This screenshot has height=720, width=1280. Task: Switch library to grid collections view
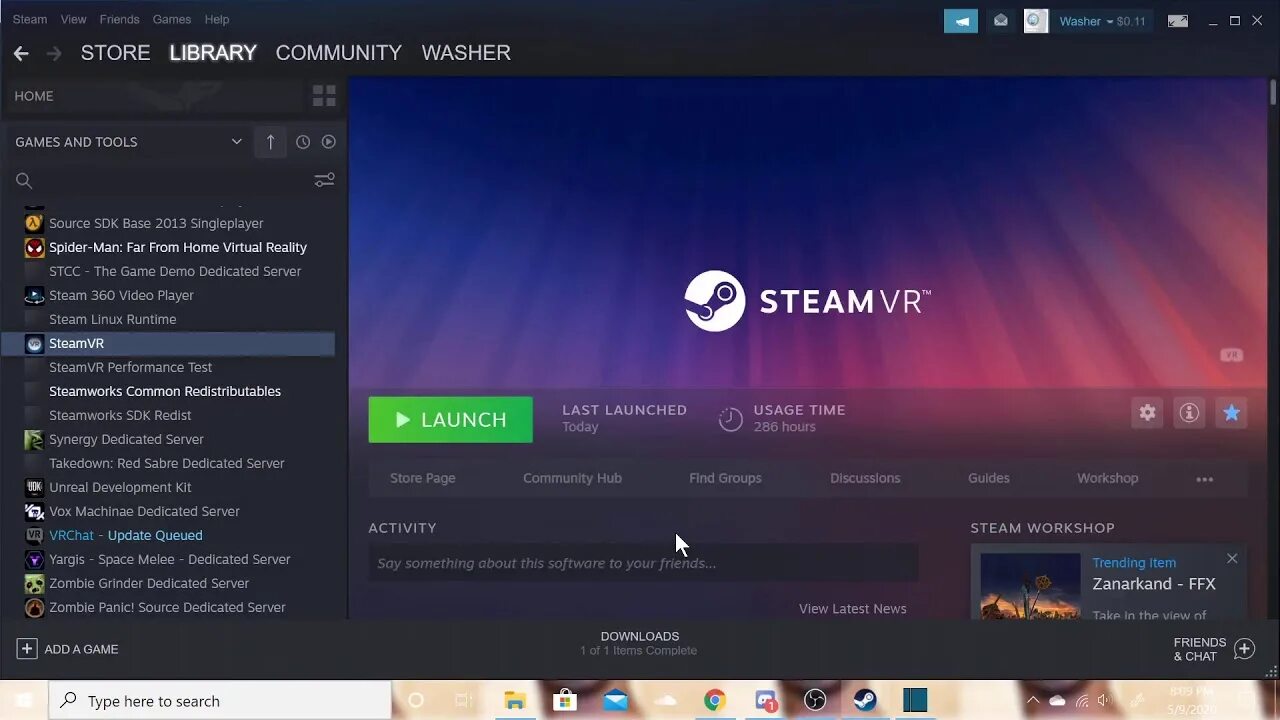click(x=324, y=96)
